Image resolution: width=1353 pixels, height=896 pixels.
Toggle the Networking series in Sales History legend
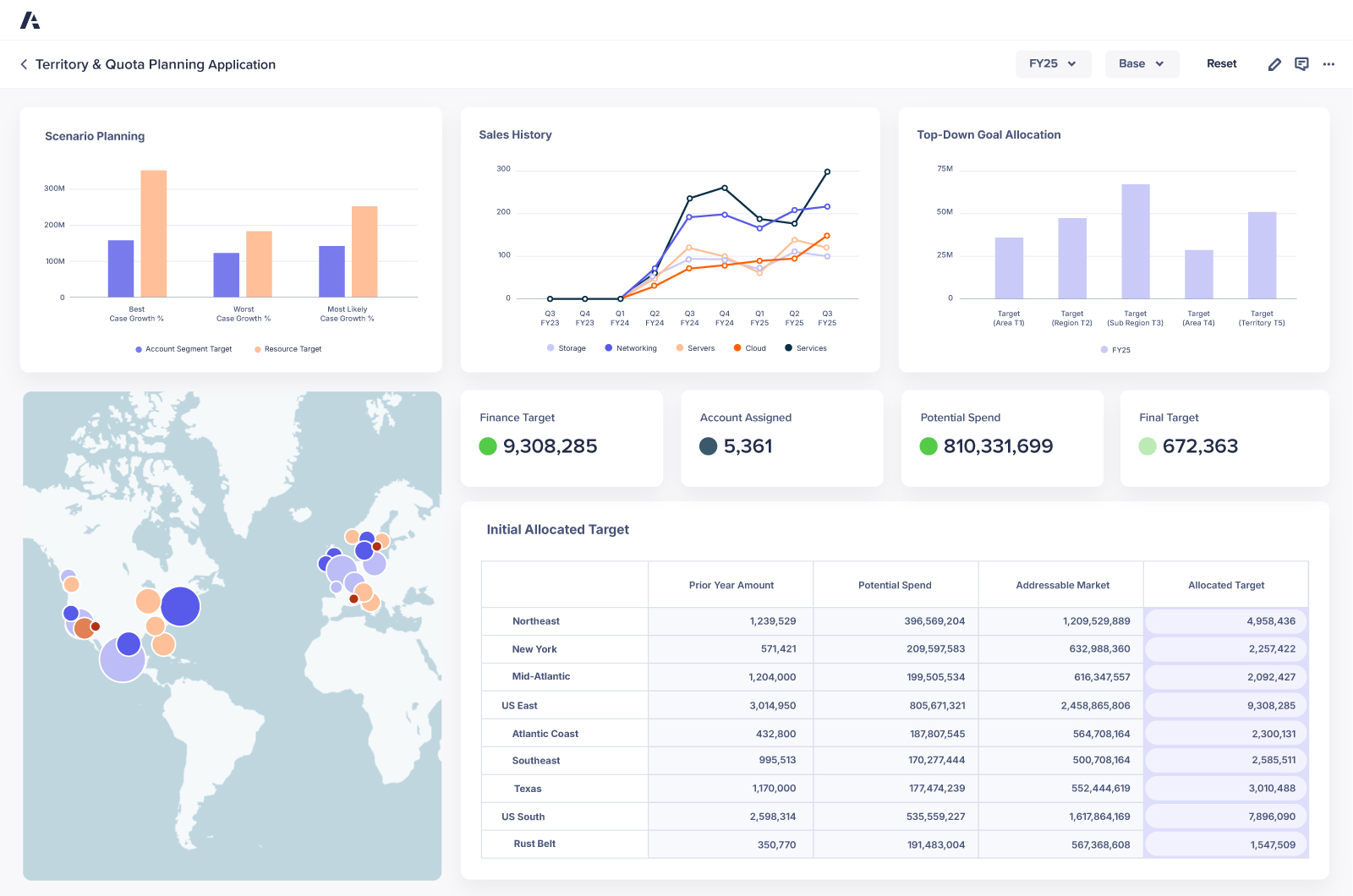pyautogui.click(x=630, y=347)
